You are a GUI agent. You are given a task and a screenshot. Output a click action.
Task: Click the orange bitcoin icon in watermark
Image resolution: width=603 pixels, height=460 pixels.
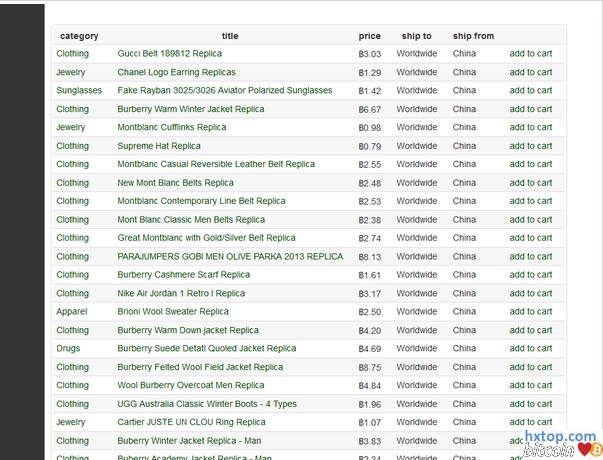pos(596,449)
